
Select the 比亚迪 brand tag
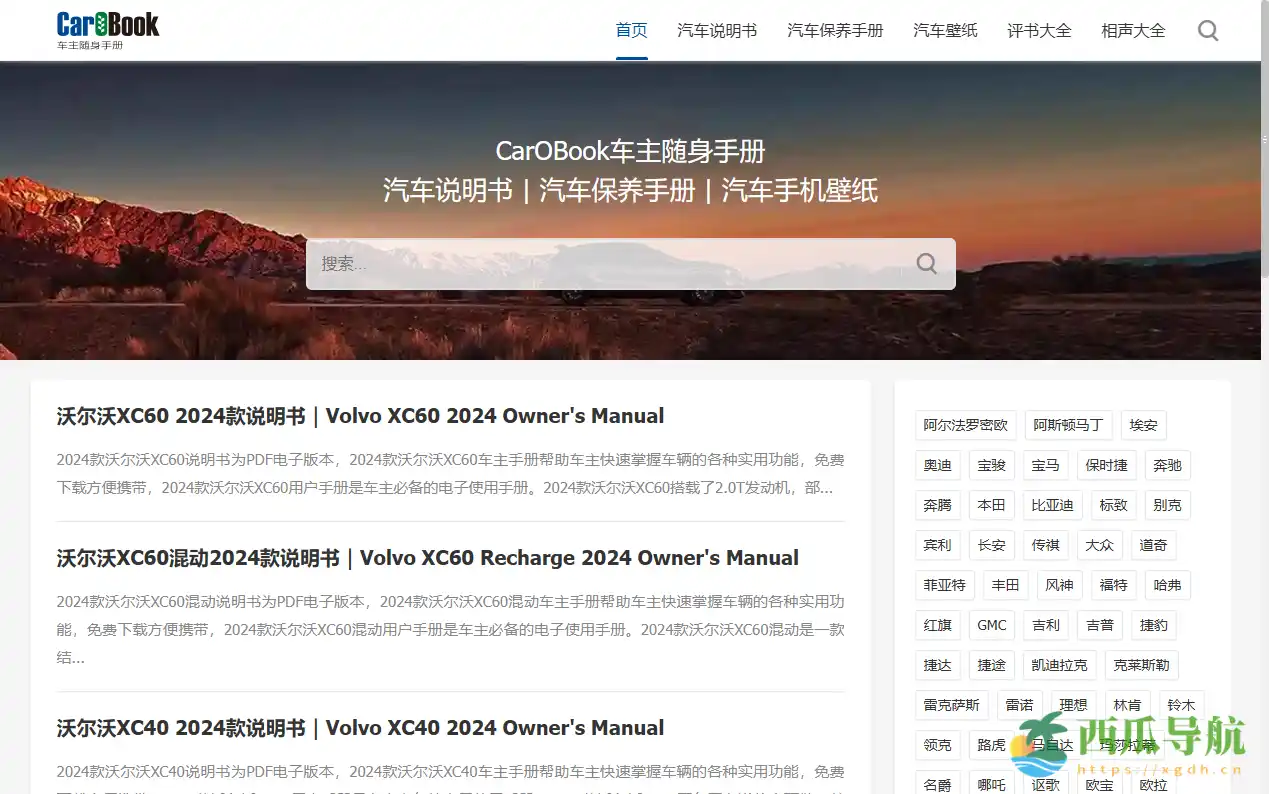(x=1052, y=505)
